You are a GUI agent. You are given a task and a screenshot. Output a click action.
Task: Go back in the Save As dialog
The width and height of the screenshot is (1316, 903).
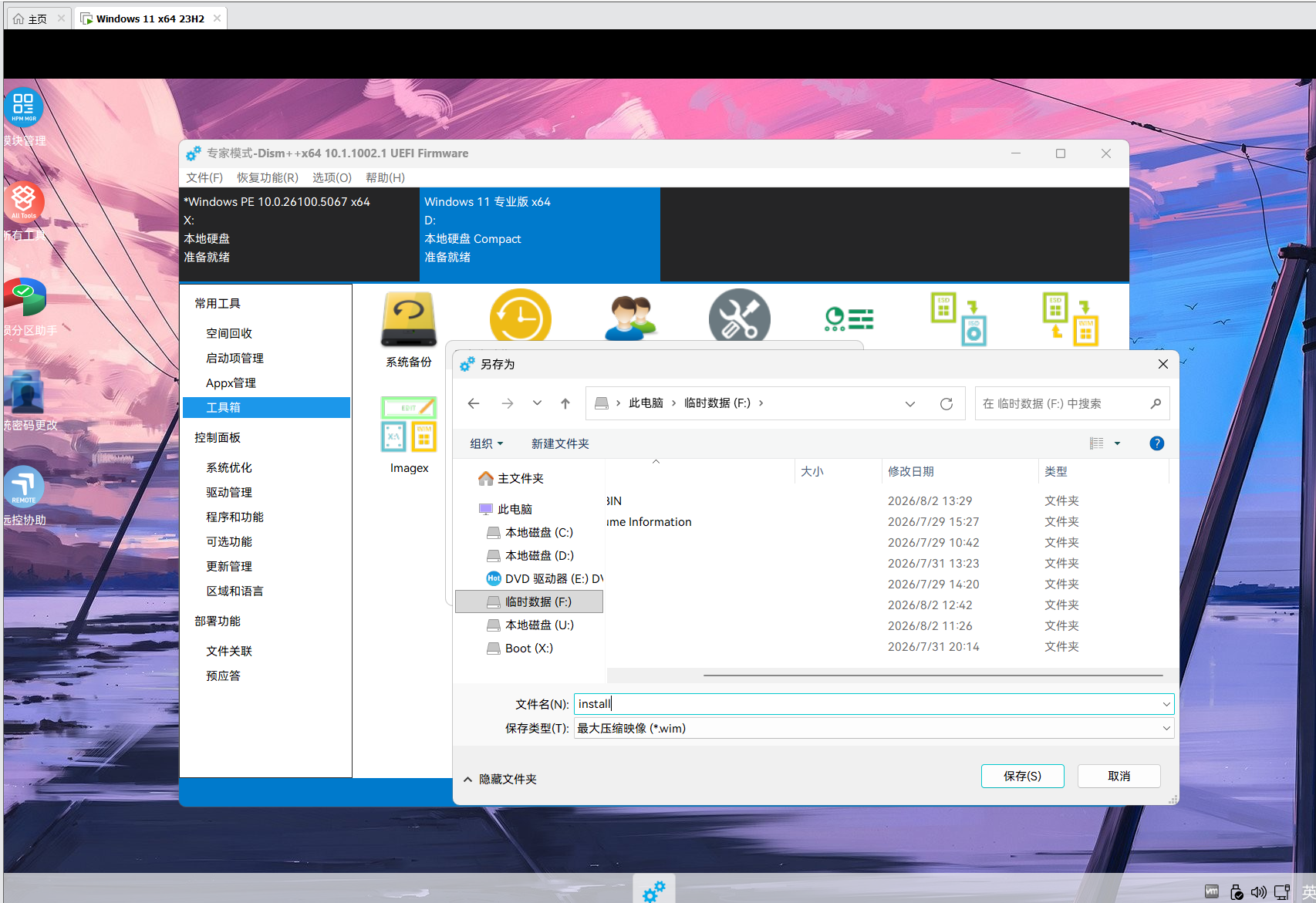[x=474, y=403]
